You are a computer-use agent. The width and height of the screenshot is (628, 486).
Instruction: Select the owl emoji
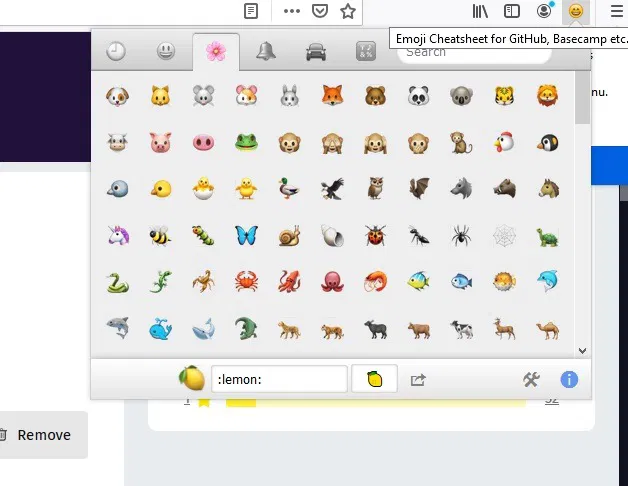[375, 188]
